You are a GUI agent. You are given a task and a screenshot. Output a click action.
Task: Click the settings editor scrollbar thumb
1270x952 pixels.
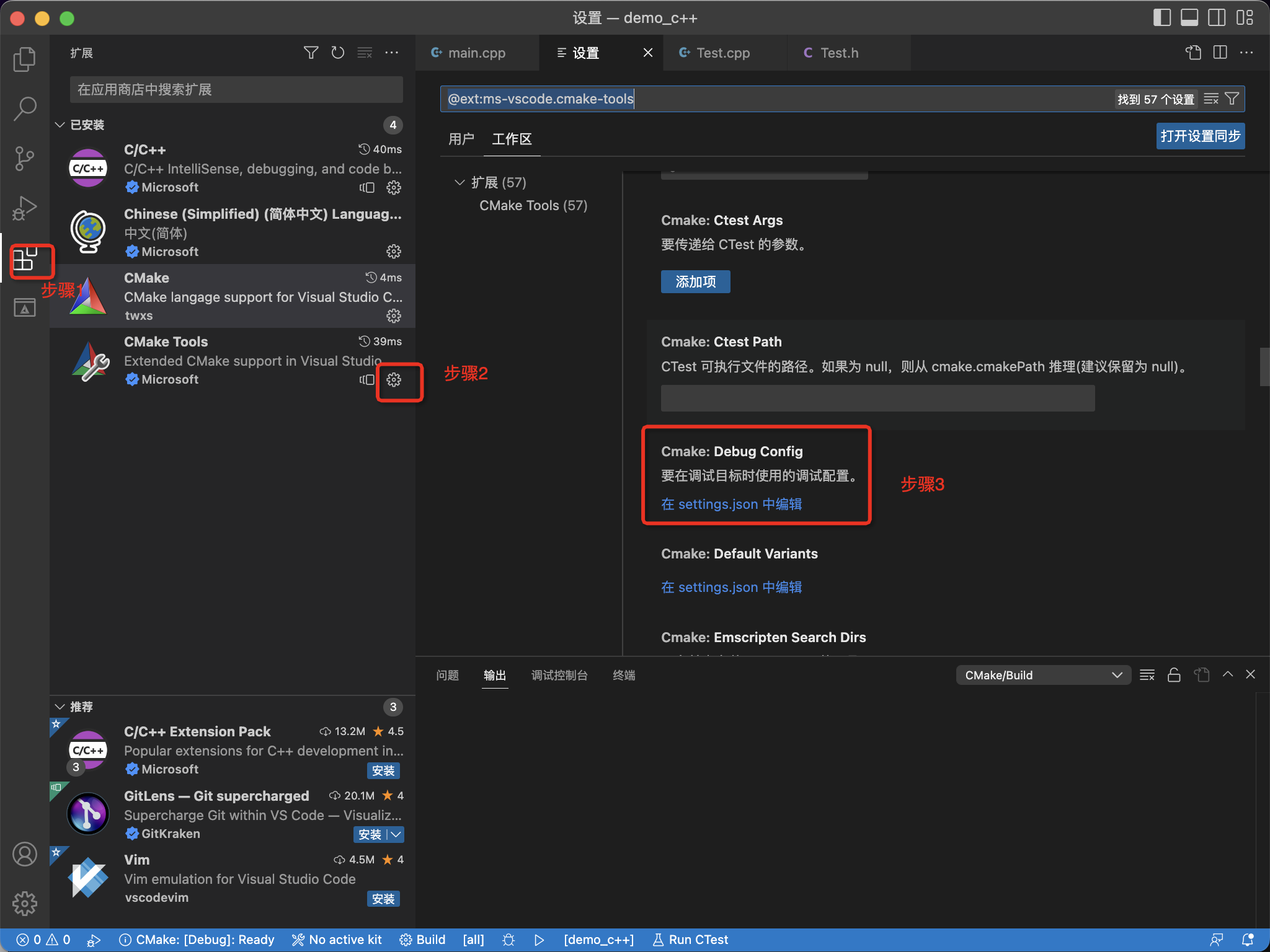1264,367
